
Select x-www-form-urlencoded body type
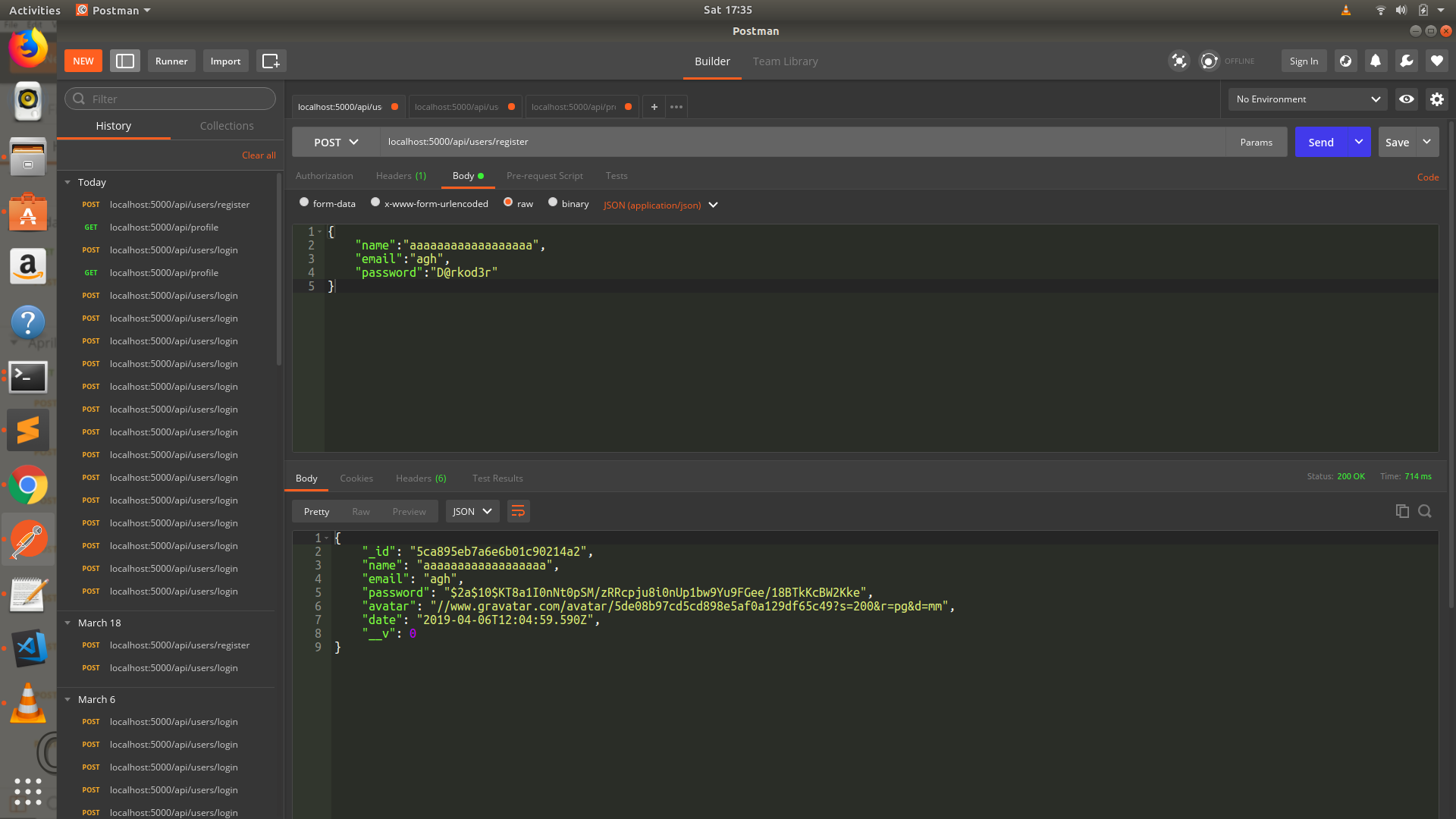pyautogui.click(x=375, y=202)
